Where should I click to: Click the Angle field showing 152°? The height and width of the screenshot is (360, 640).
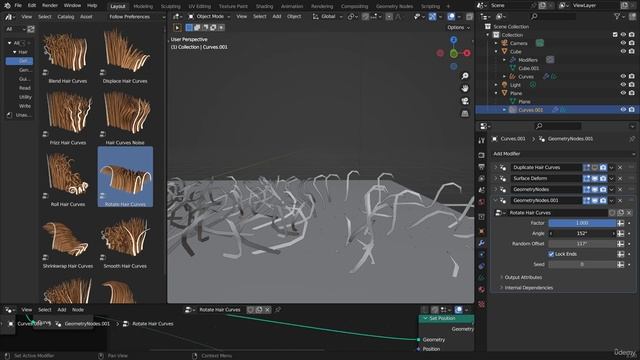coord(582,233)
